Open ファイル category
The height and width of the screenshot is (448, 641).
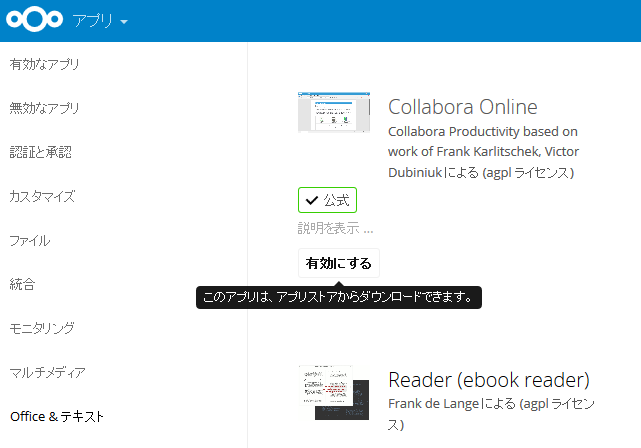30,241
